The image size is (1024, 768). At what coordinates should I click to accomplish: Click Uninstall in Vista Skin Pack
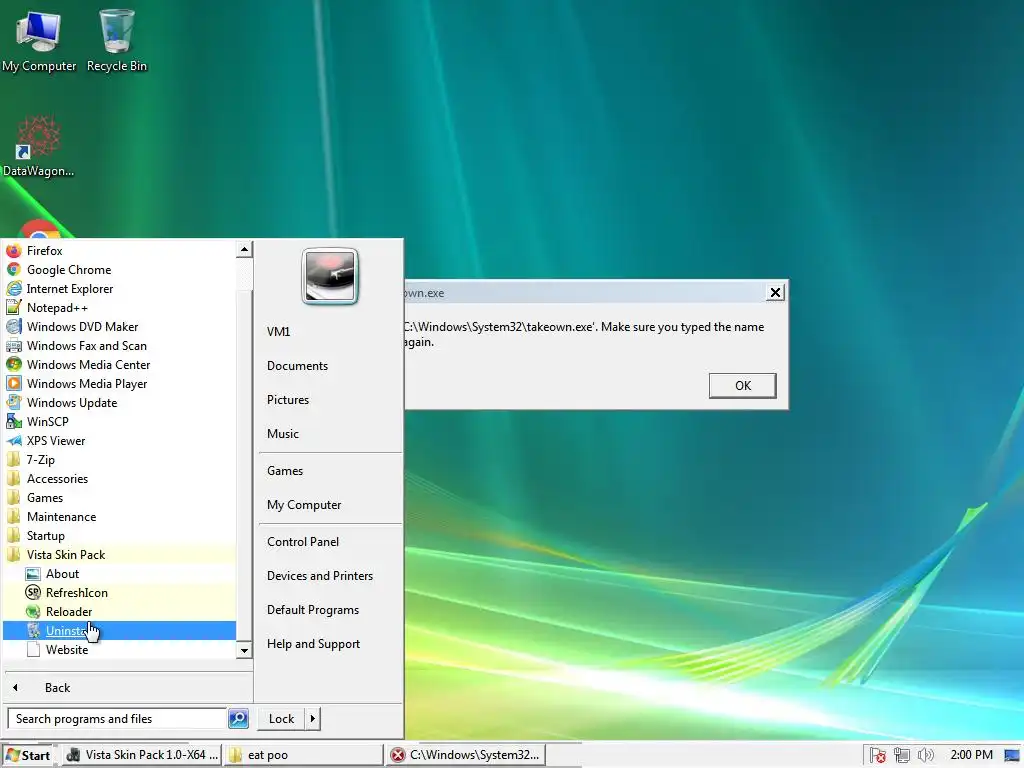[x=120, y=630]
